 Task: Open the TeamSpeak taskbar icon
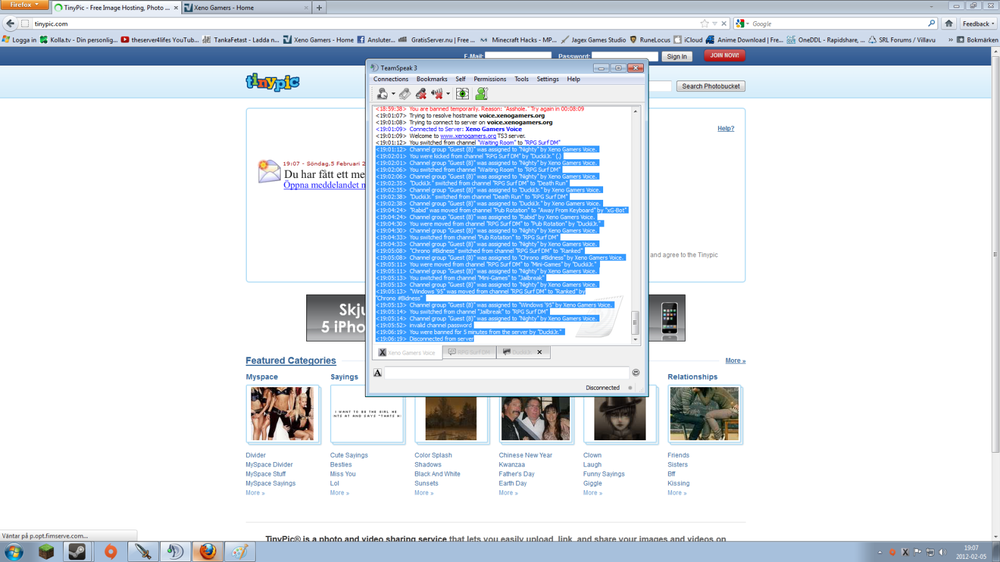tap(175, 552)
